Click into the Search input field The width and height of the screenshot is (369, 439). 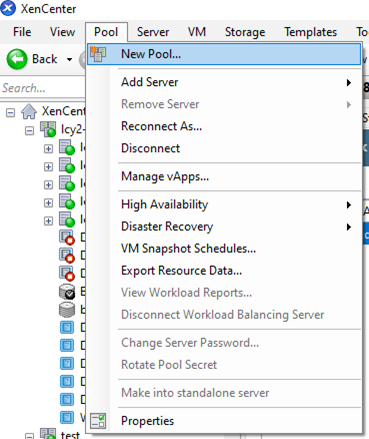42,88
